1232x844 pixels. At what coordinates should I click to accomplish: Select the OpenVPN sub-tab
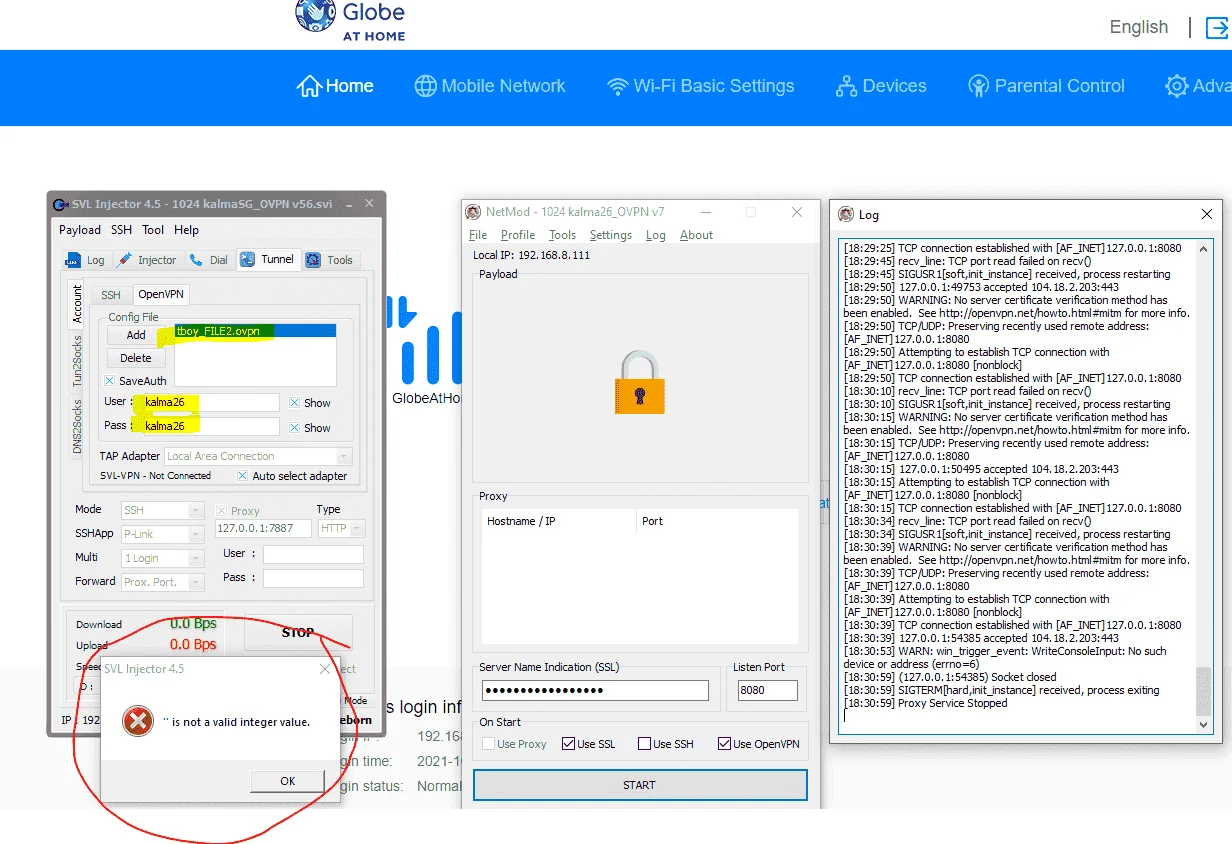(160, 294)
